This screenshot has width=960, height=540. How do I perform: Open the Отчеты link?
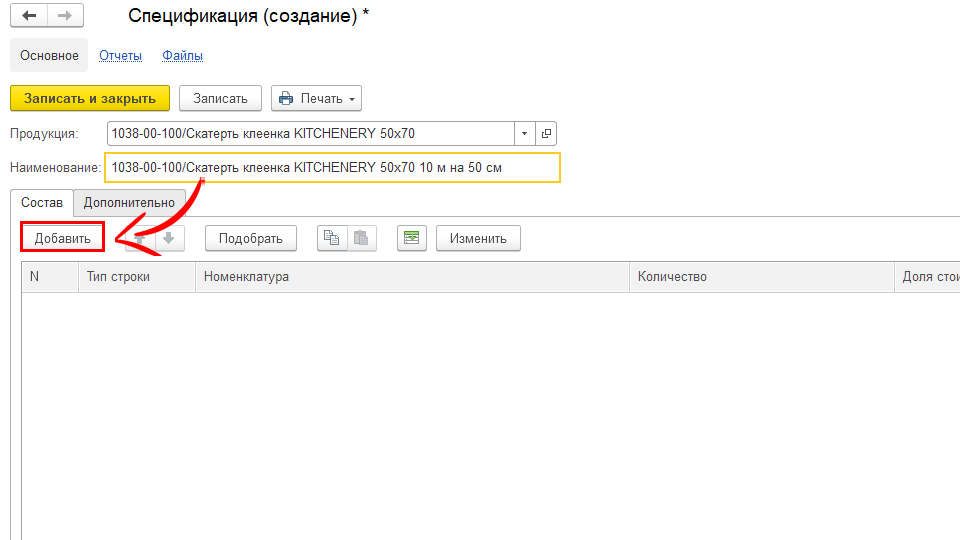click(120, 56)
